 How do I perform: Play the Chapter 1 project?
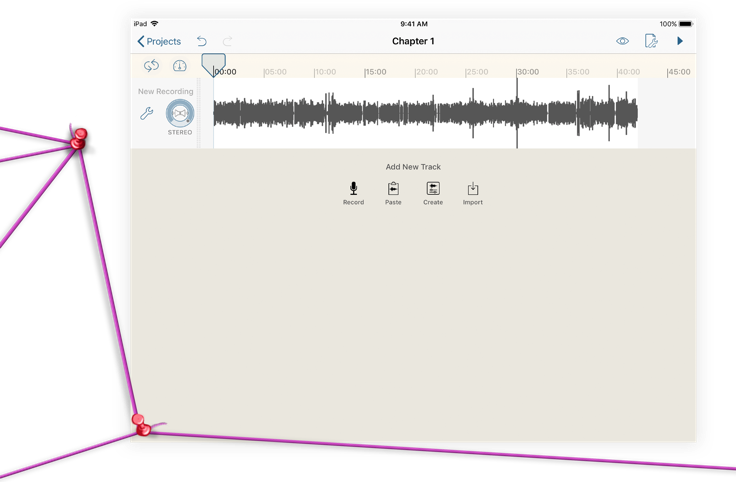point(680,41)
